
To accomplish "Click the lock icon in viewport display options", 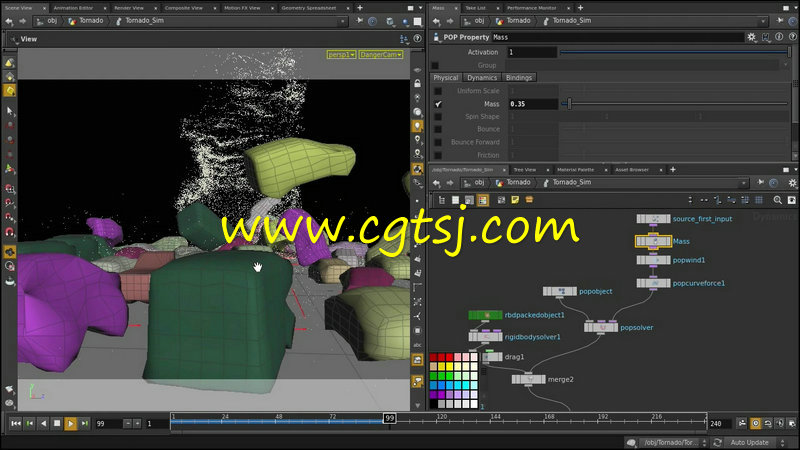I will (417, 83).
